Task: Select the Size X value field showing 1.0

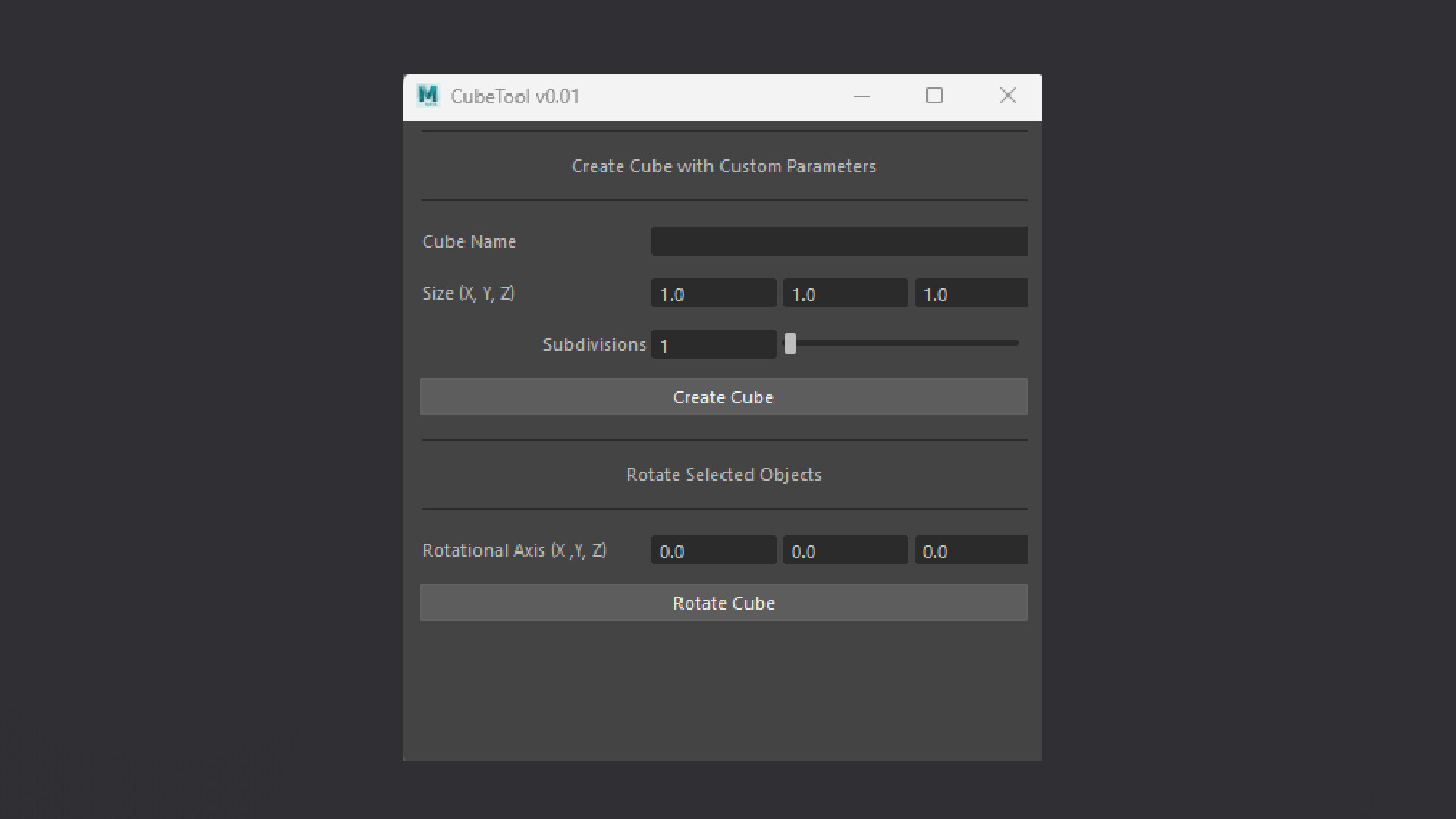Action: point(714,293)
